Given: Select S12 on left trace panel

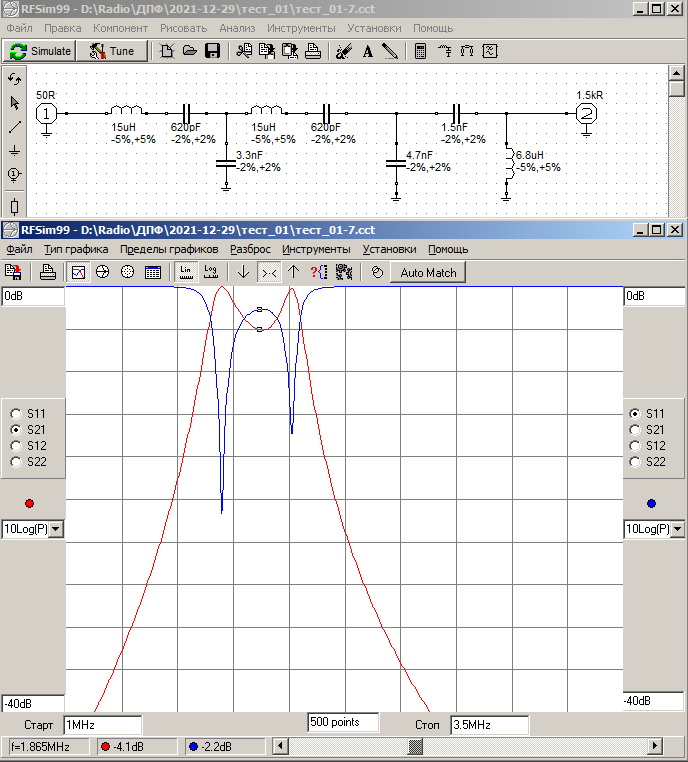Looking at the screenshot, I should 29,446.
